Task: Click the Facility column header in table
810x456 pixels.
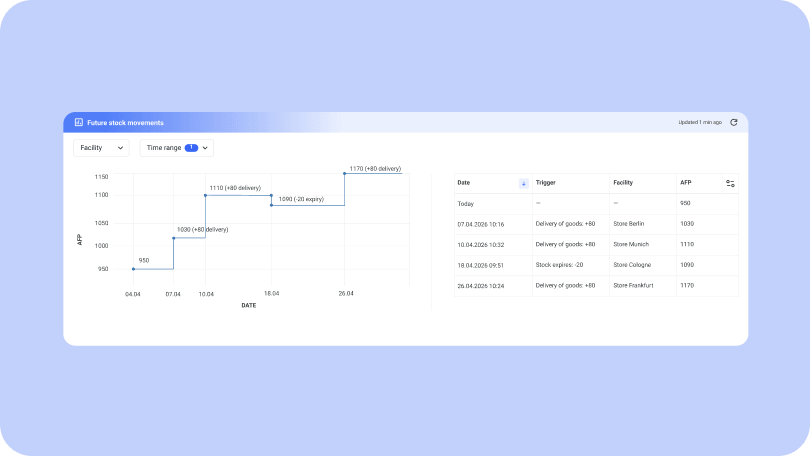Action: tap(623, 183)
